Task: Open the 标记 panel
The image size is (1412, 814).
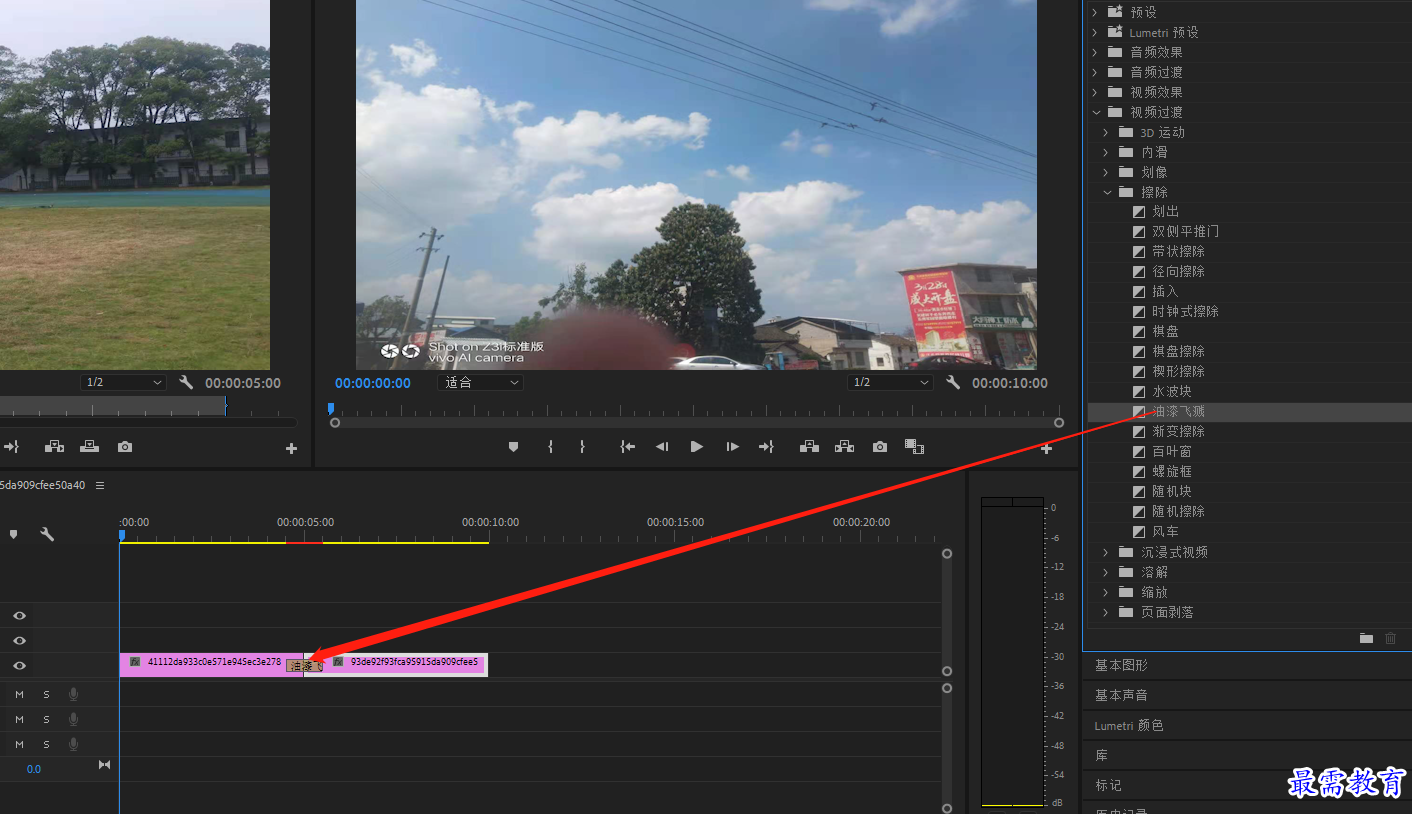Action: tap(1108, 785)
